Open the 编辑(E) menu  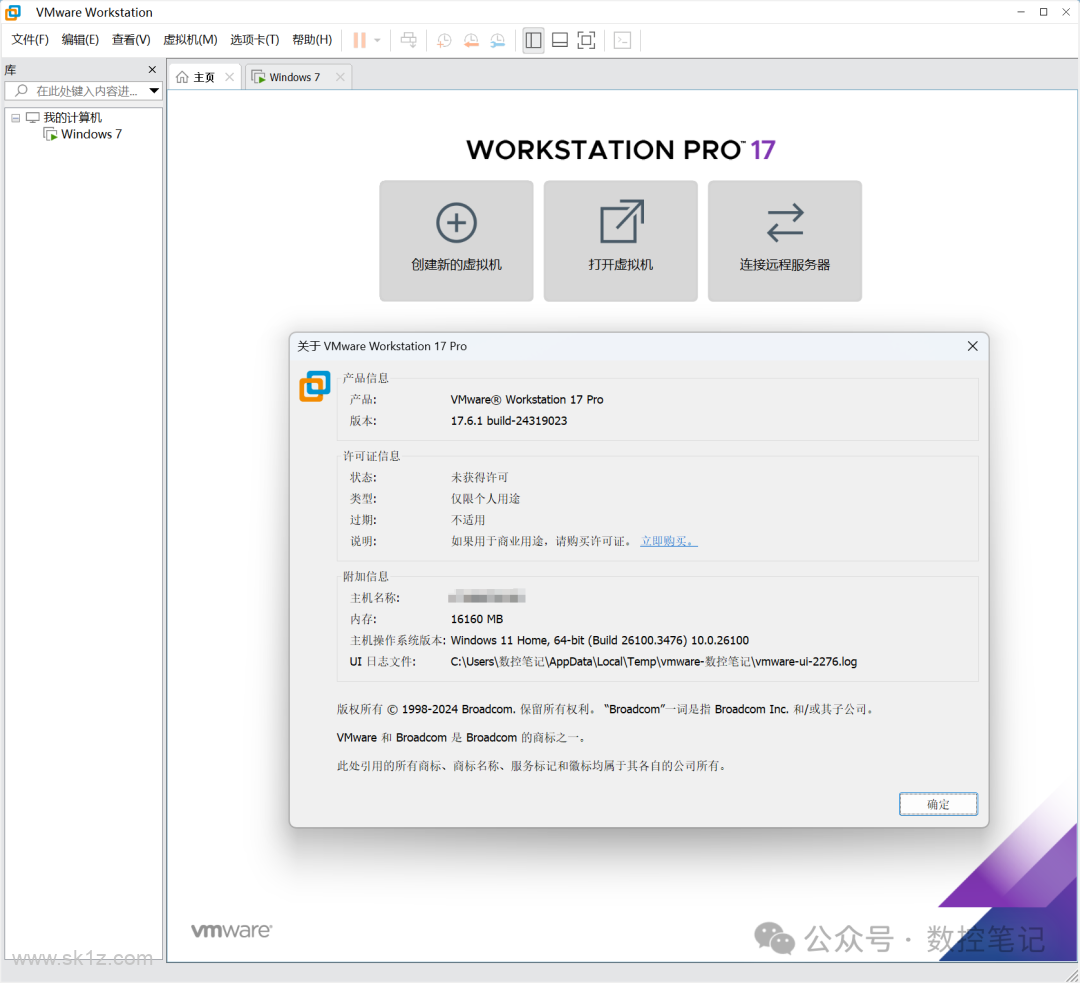click(80, 40)
